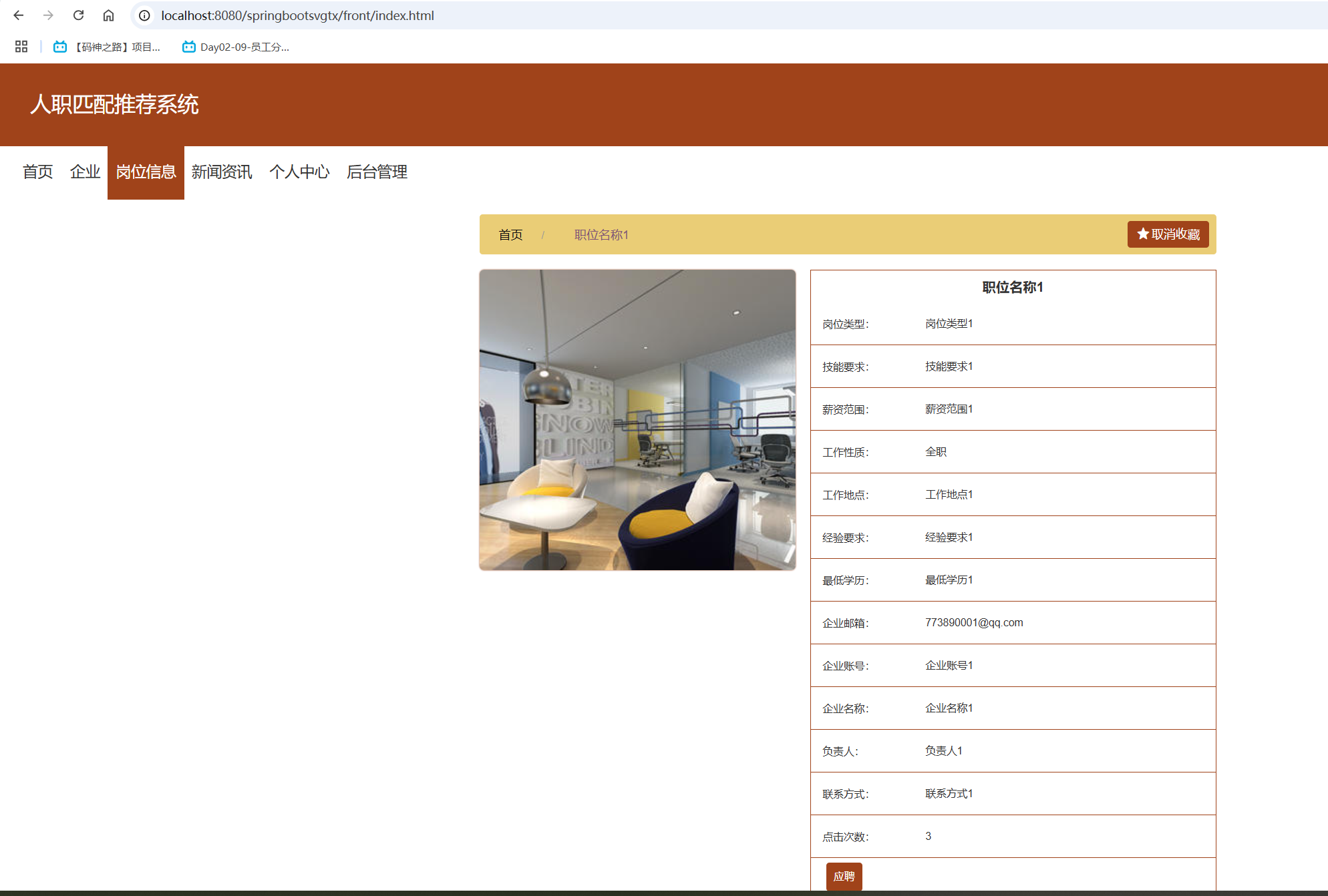Click the browser back arrow icon

18,15
